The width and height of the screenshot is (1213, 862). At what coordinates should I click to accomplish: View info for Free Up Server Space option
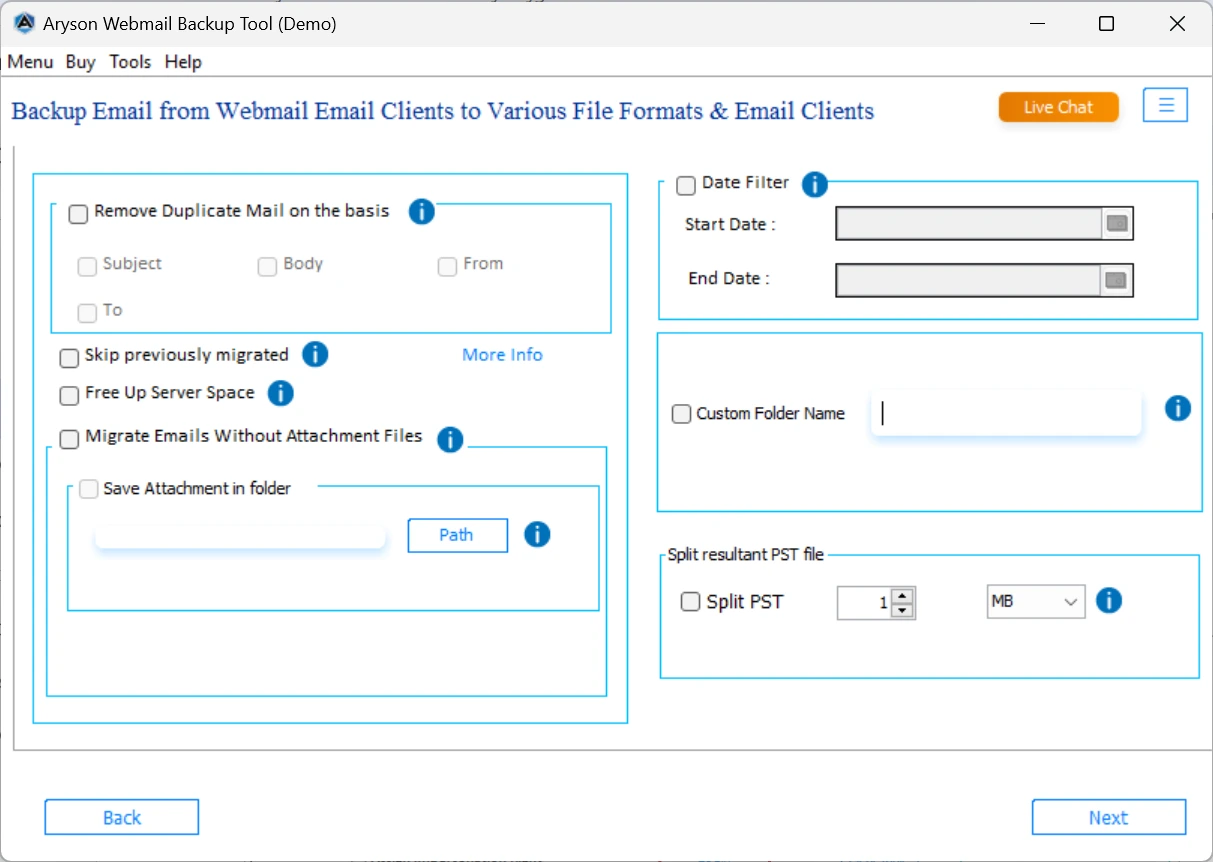click(x=281, y=393)
